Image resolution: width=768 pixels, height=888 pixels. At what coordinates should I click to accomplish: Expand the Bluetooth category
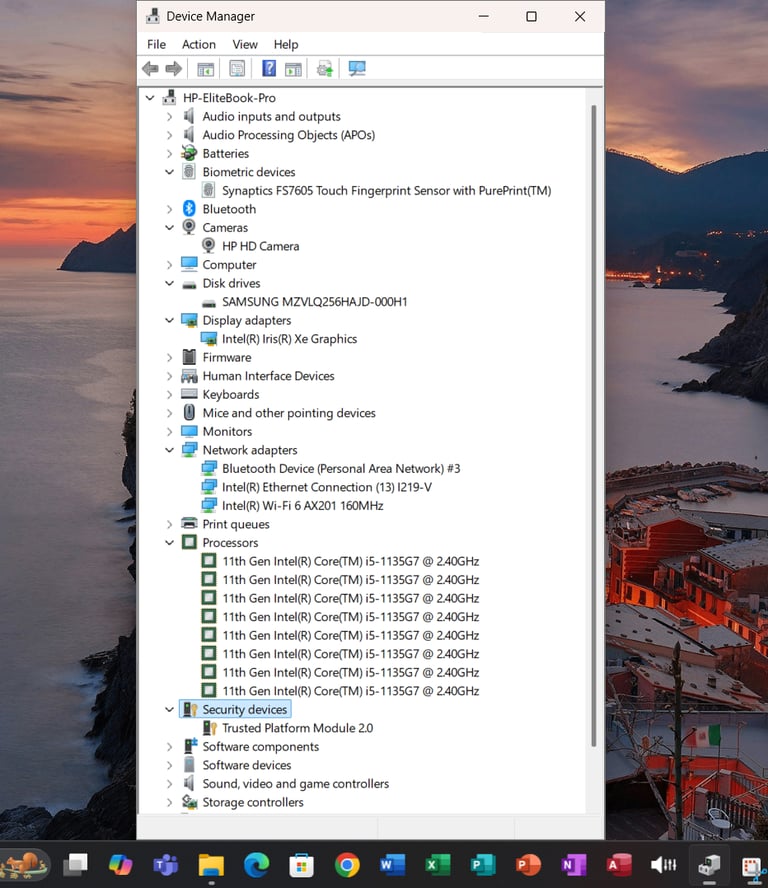click(169, 210)
